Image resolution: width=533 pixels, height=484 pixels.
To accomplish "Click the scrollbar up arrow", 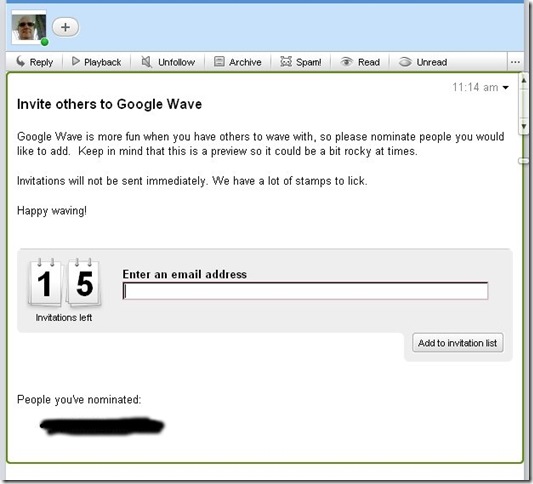I will click(x=524, y=80).
